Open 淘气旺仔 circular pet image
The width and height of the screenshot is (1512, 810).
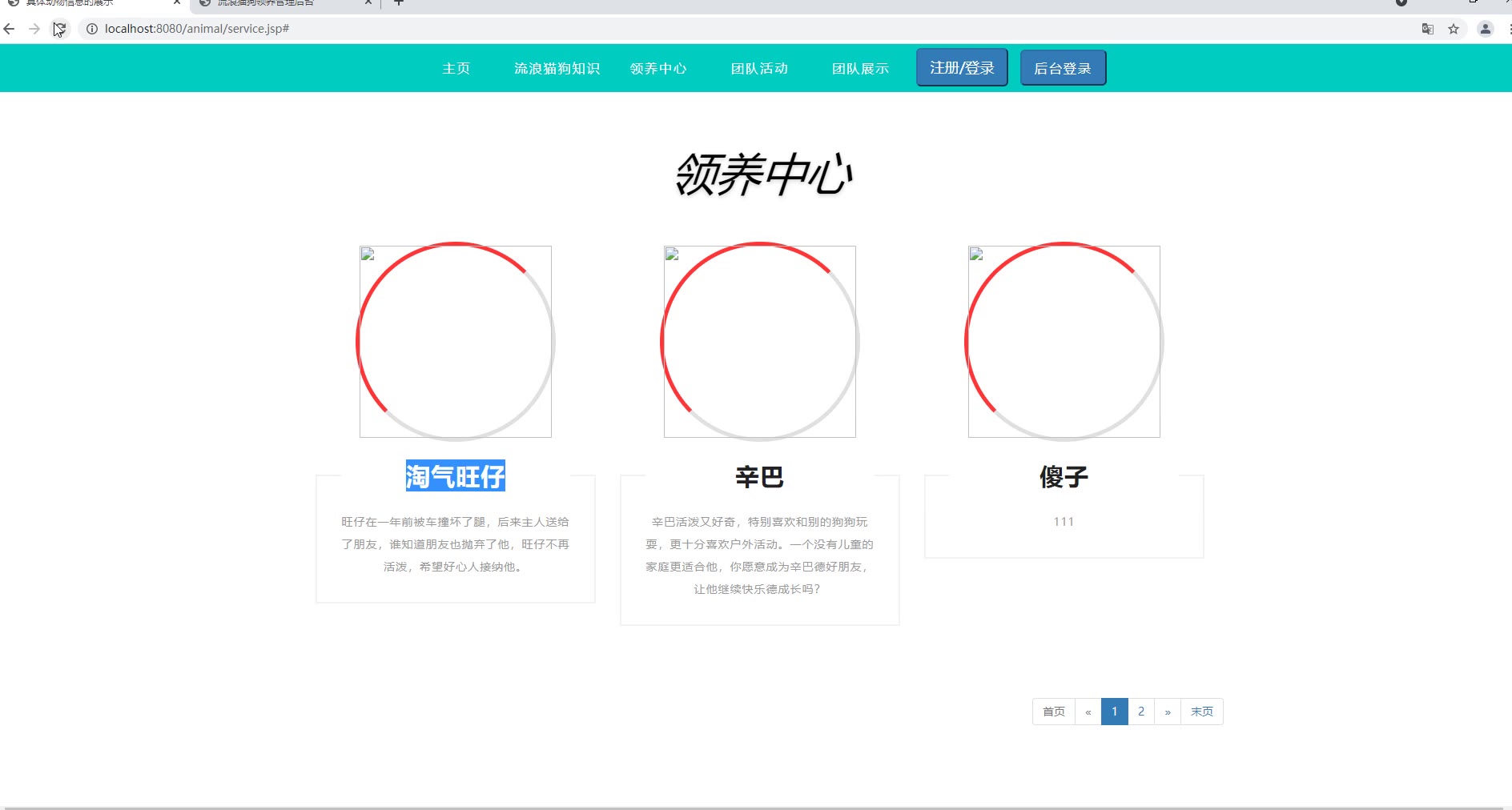456,342
